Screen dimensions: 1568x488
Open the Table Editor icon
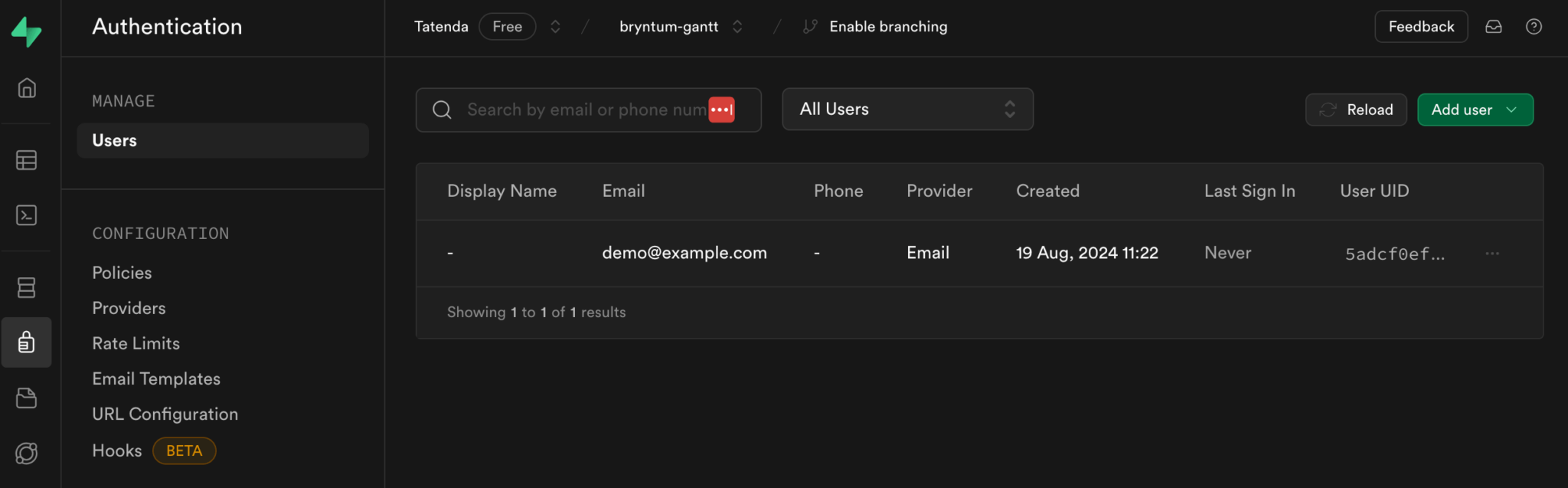pos(27,160)
